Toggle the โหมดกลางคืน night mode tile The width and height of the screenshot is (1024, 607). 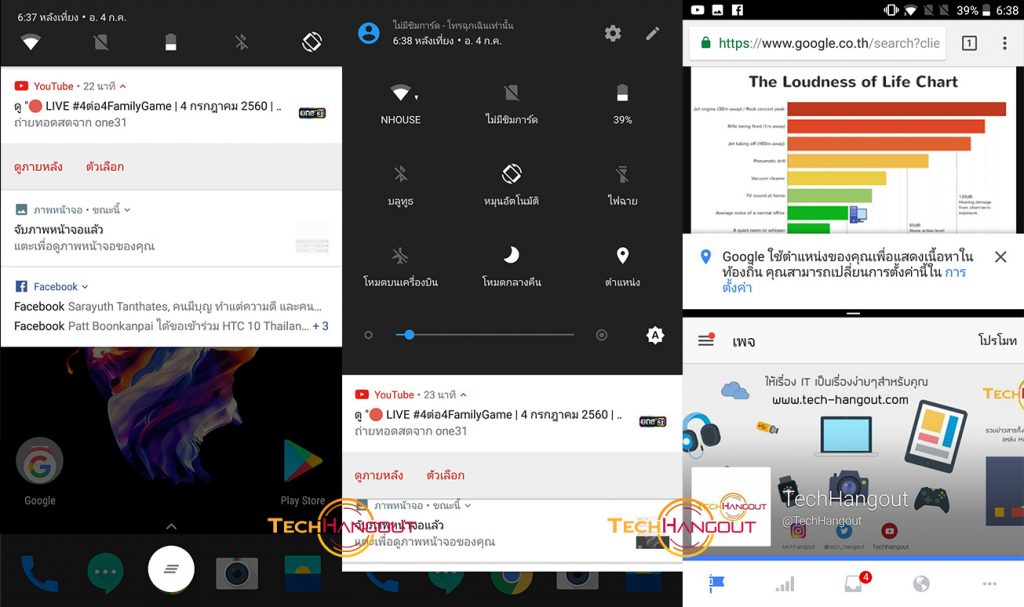tap(511, 267)
